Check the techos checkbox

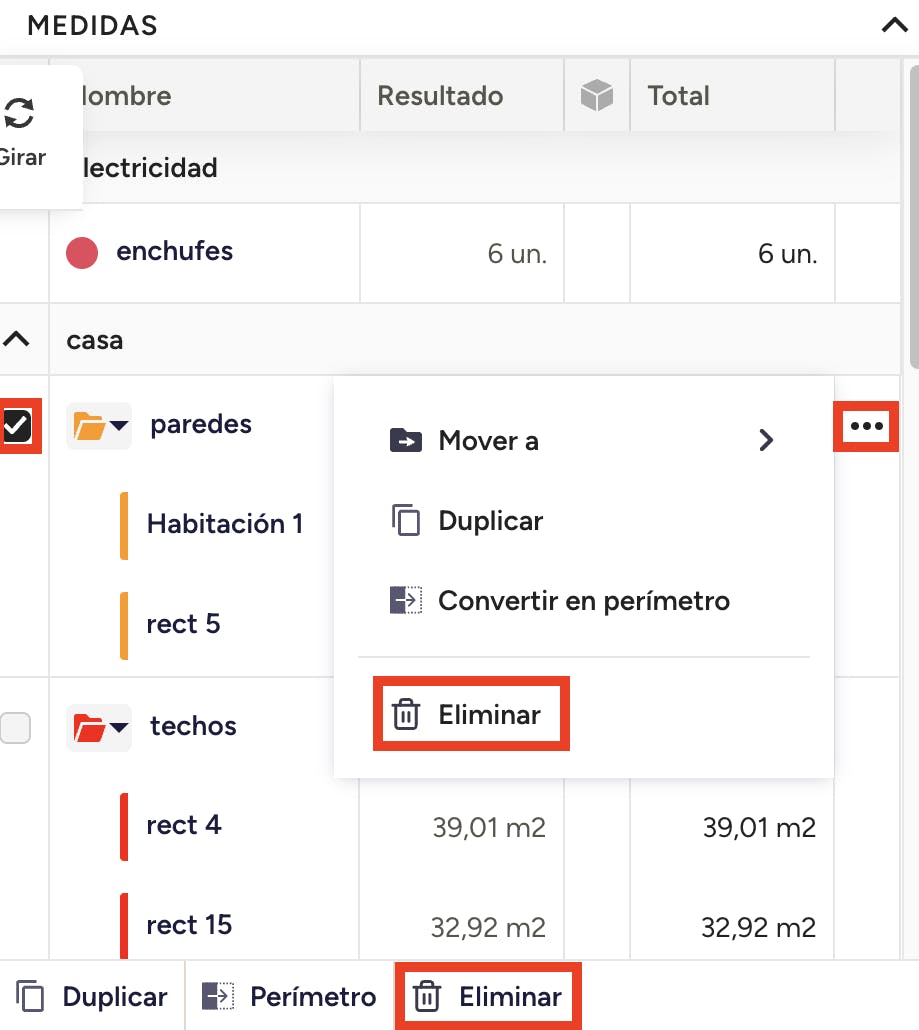click(16, 728)
